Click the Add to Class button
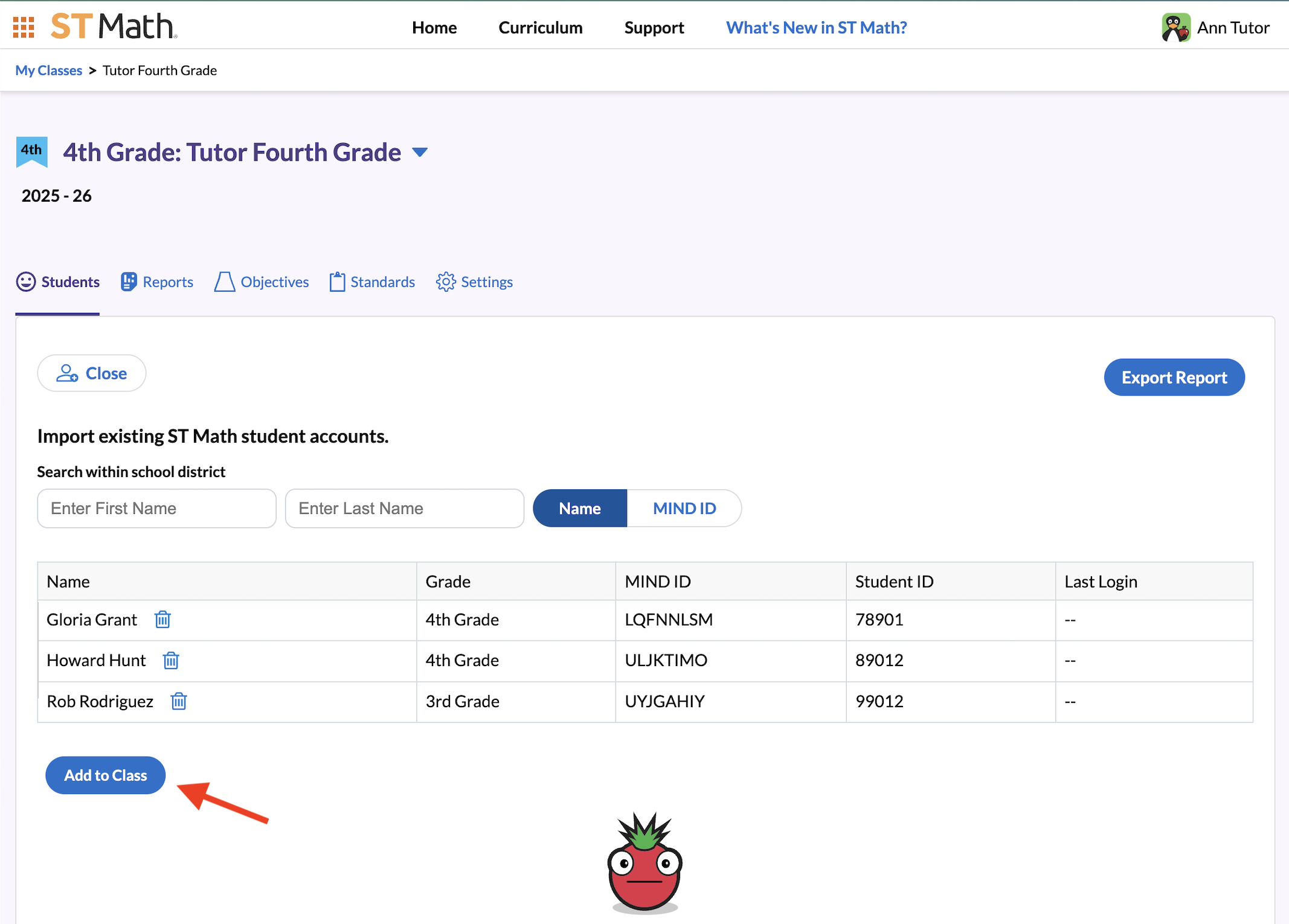The width and height of the screenshot is (1289, 924). tap(104, 775)
